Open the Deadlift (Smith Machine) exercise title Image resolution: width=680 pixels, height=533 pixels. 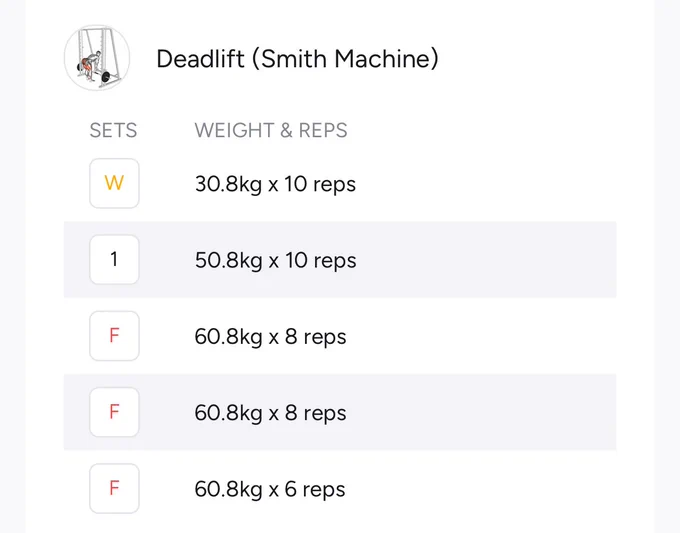[x=298, y=59]
